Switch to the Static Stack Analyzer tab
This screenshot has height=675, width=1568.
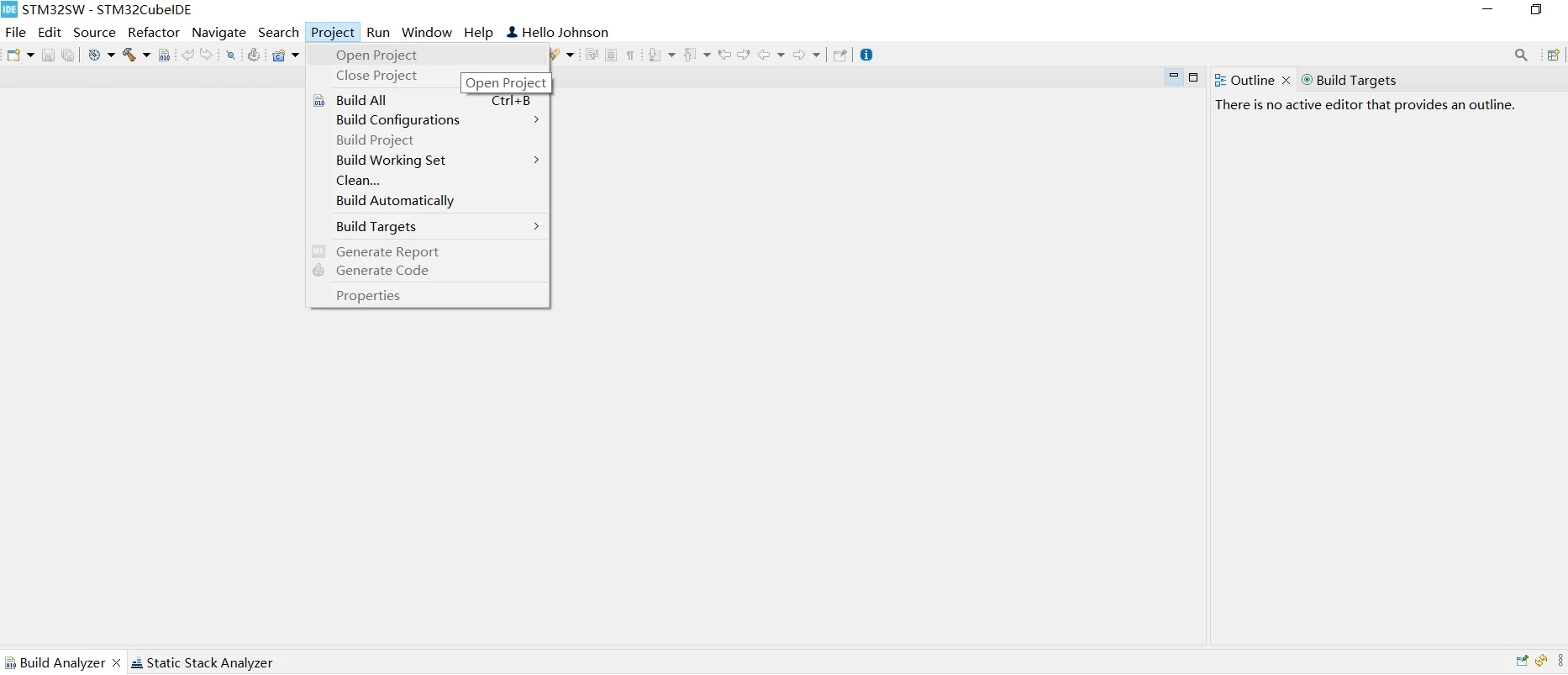(x=203, y=663)
